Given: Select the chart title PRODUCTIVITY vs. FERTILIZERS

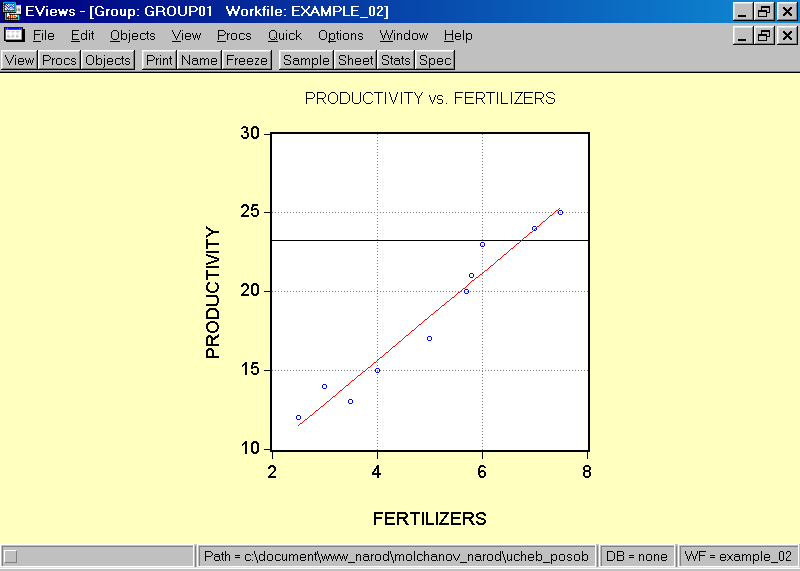Looking at the screenshot, I should pos(430,98).
